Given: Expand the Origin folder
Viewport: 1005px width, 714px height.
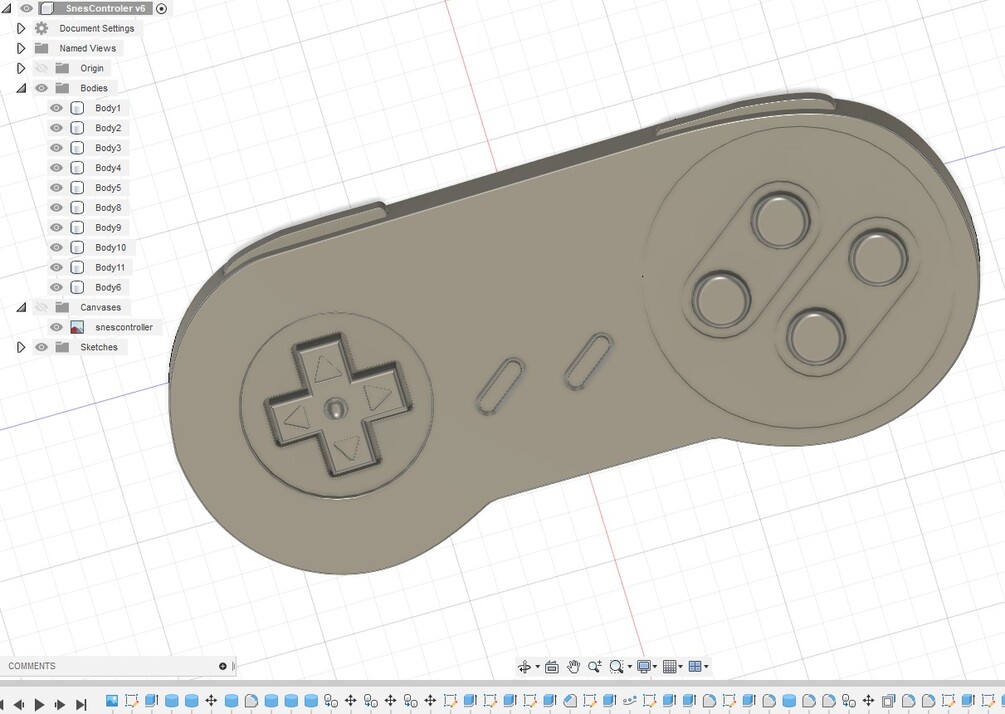Looking at the screenshot, I should (x=21, y=68).
